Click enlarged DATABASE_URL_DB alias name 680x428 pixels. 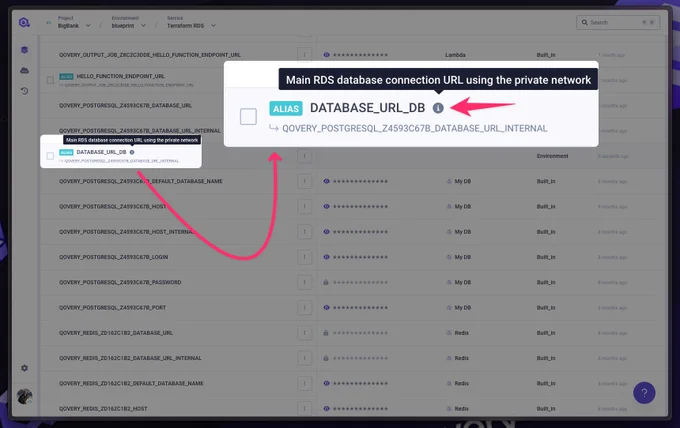(367, 108)
